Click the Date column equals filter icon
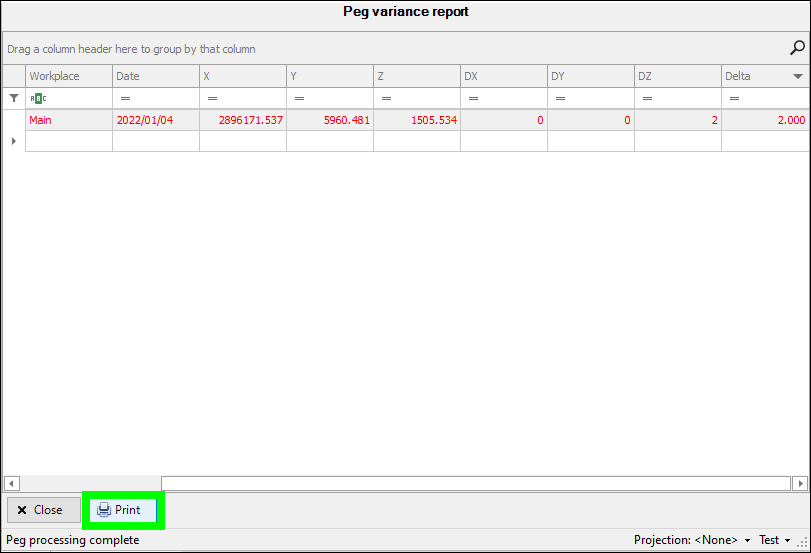 click(125, 98)
